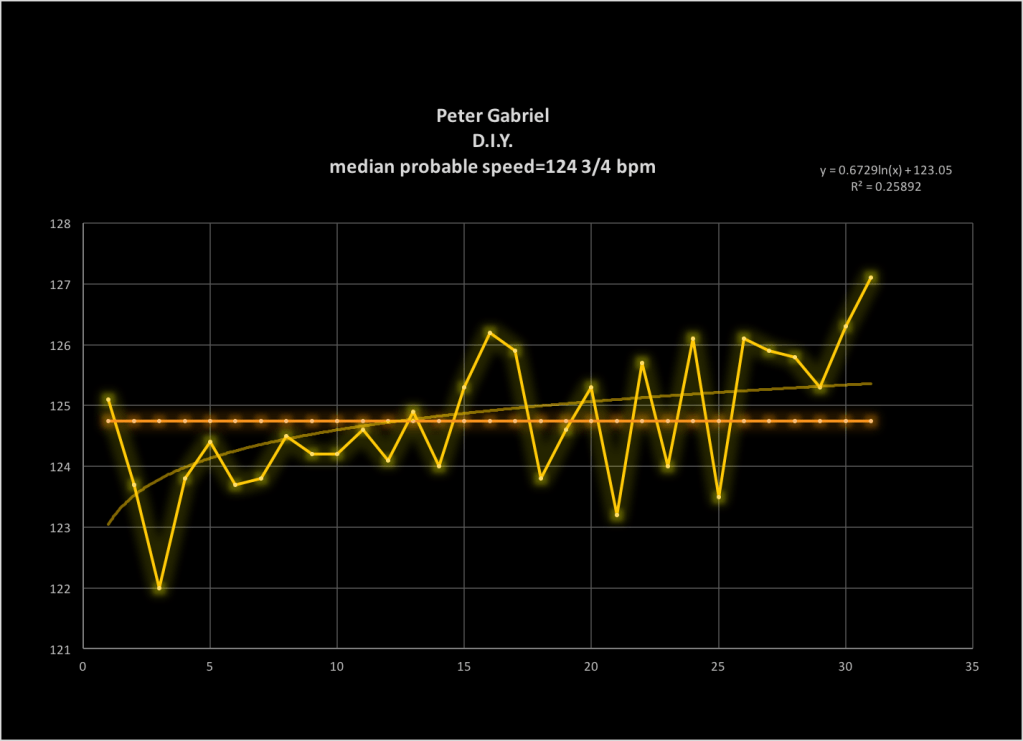Image resolution: width=1023 pixels, height=741 pixels.
Task: Select the 'D.I.Y.' subtitle line
Action: click(492, 141)
